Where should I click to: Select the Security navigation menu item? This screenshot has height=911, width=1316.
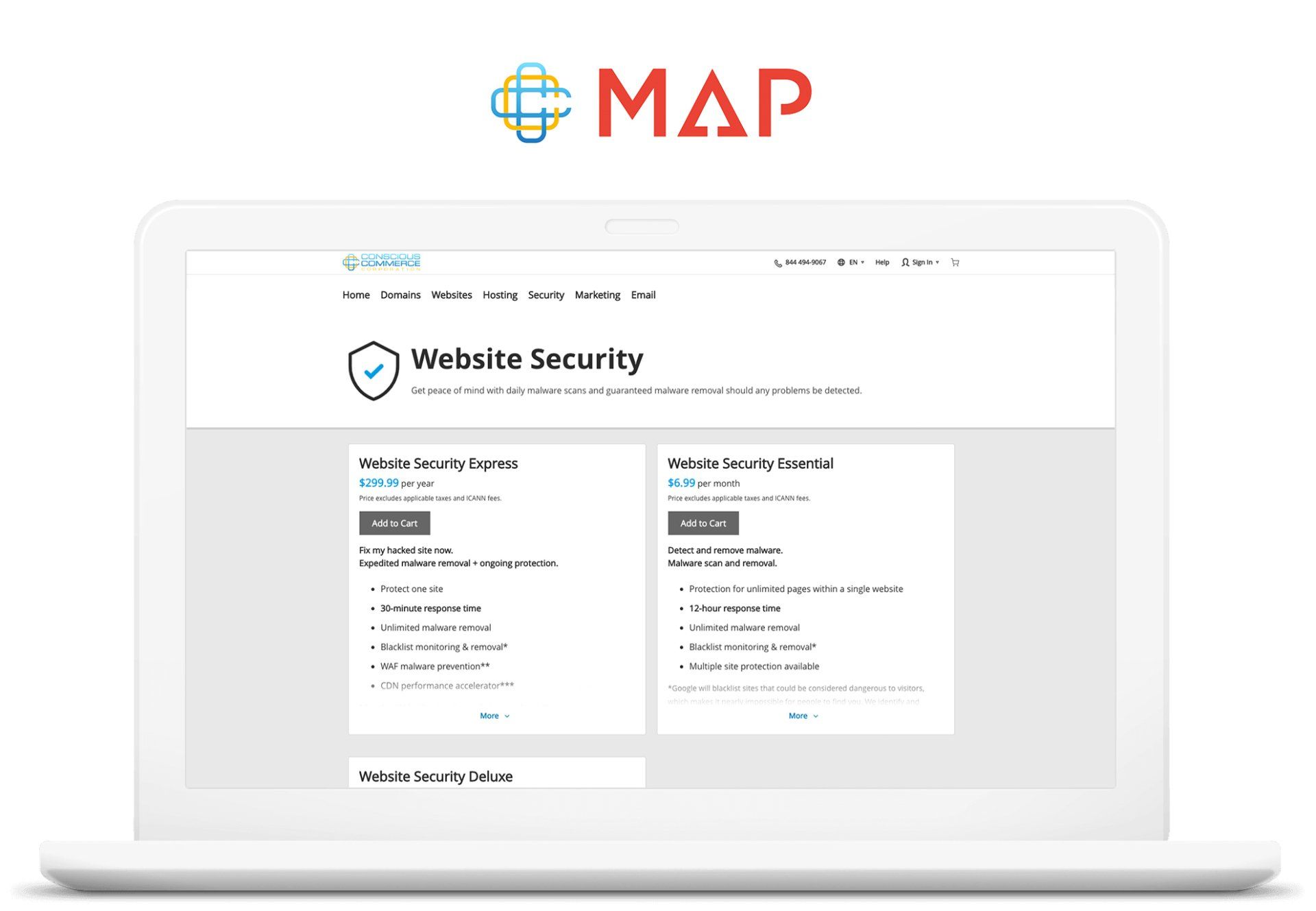click(545, 294)
